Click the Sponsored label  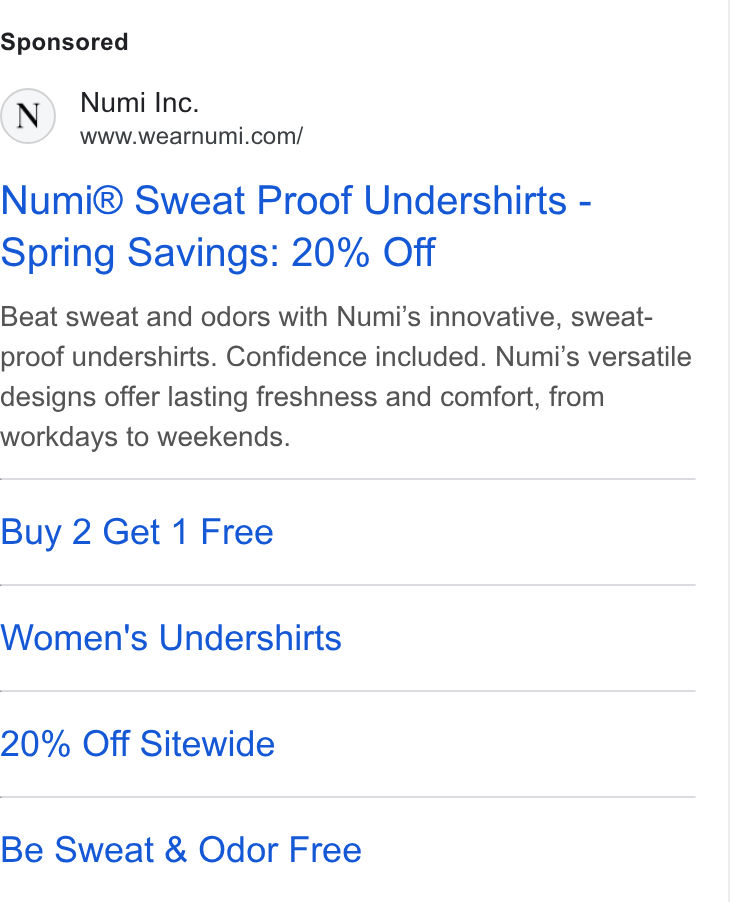(x=64, y=43)
